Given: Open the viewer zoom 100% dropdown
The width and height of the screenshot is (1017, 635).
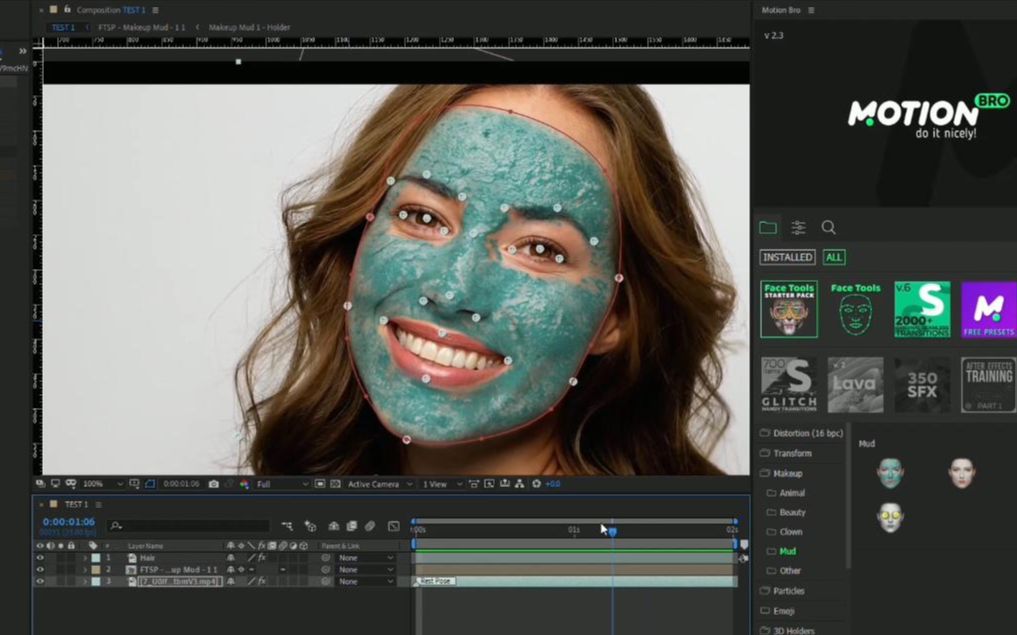Looking at the screenshot, I should 102,484.
